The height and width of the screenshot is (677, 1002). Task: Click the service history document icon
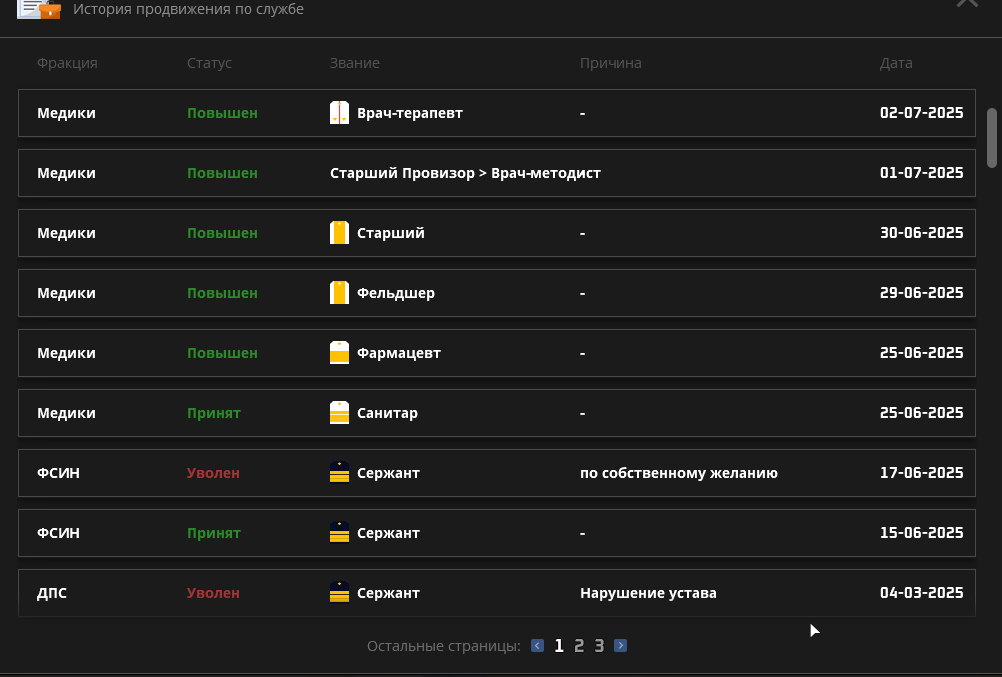(39, 9)
